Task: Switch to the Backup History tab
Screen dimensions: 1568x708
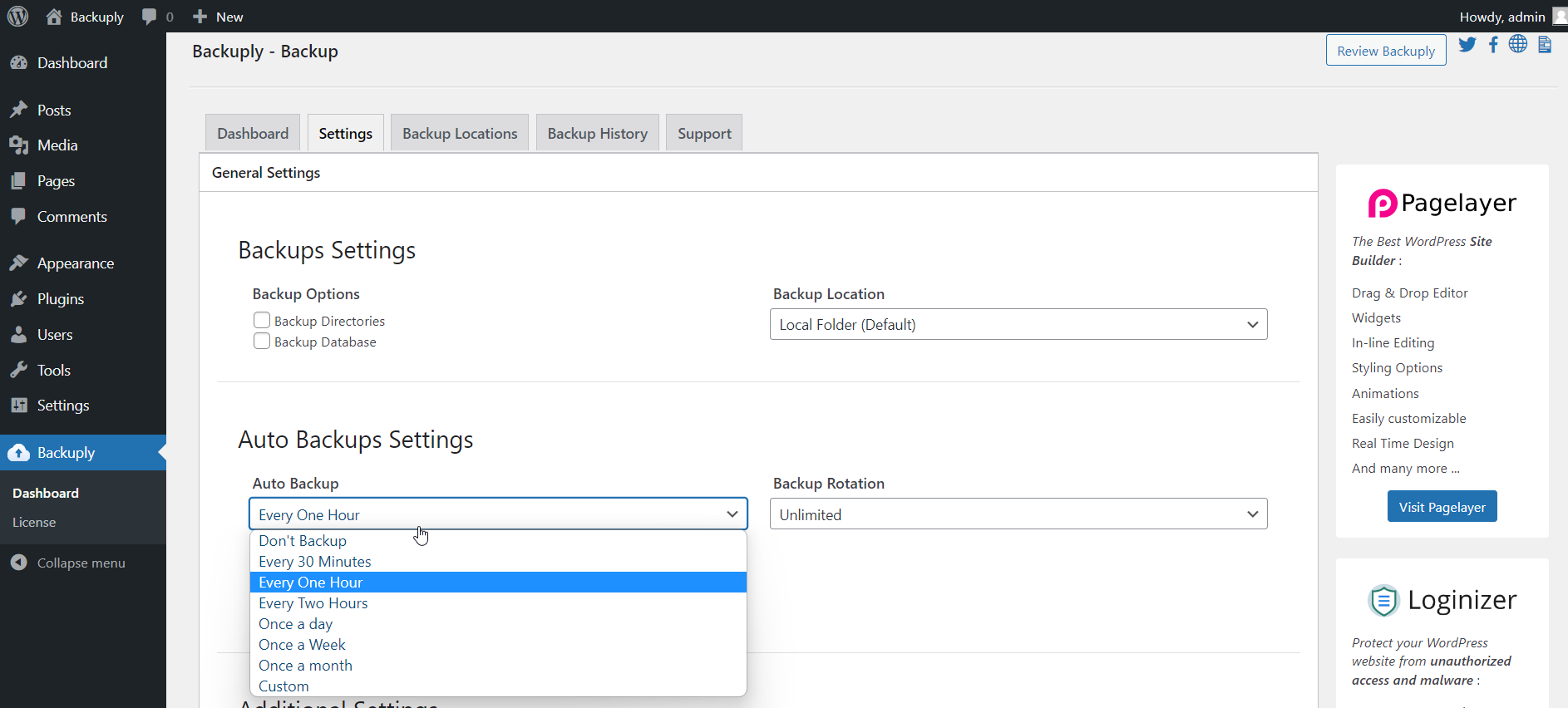Action: tap(597, 134)
